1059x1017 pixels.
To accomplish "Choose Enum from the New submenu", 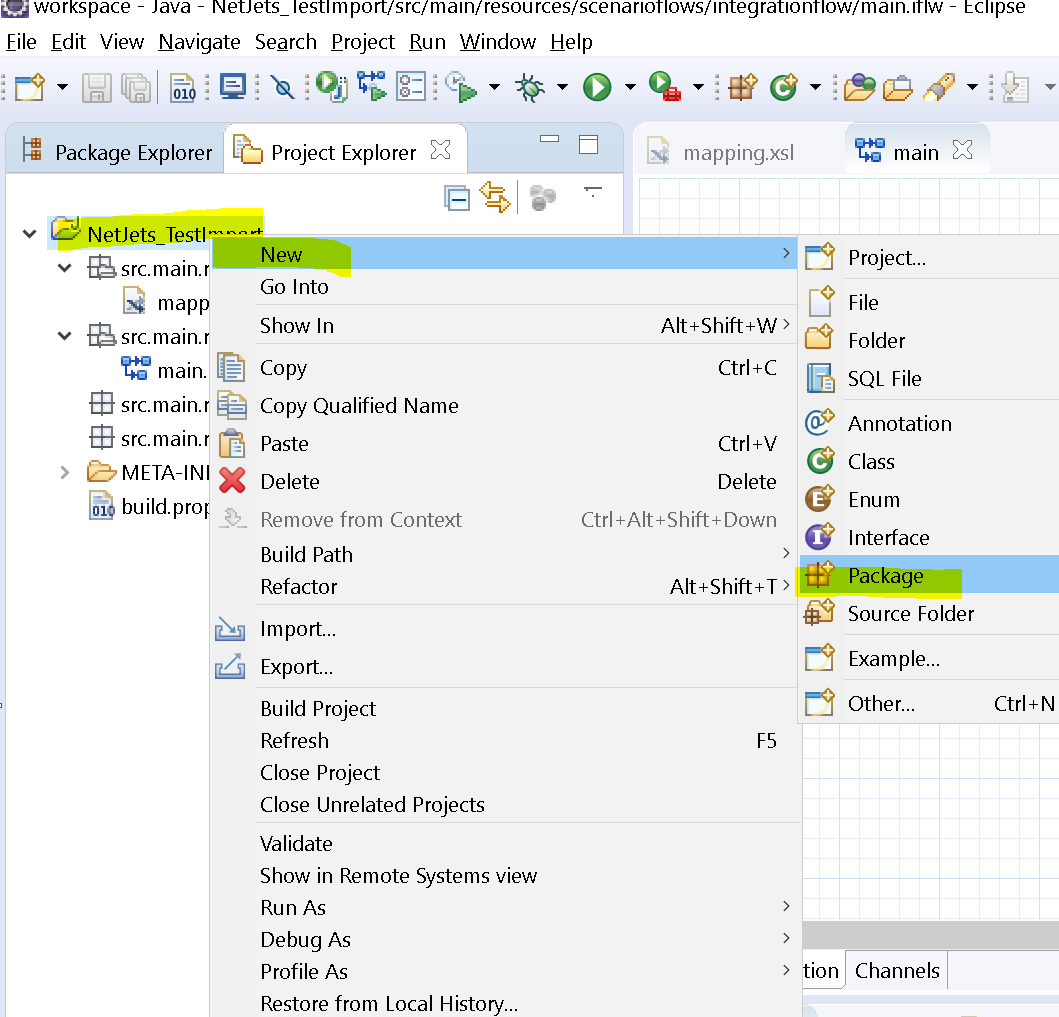I will coord(929,500).
